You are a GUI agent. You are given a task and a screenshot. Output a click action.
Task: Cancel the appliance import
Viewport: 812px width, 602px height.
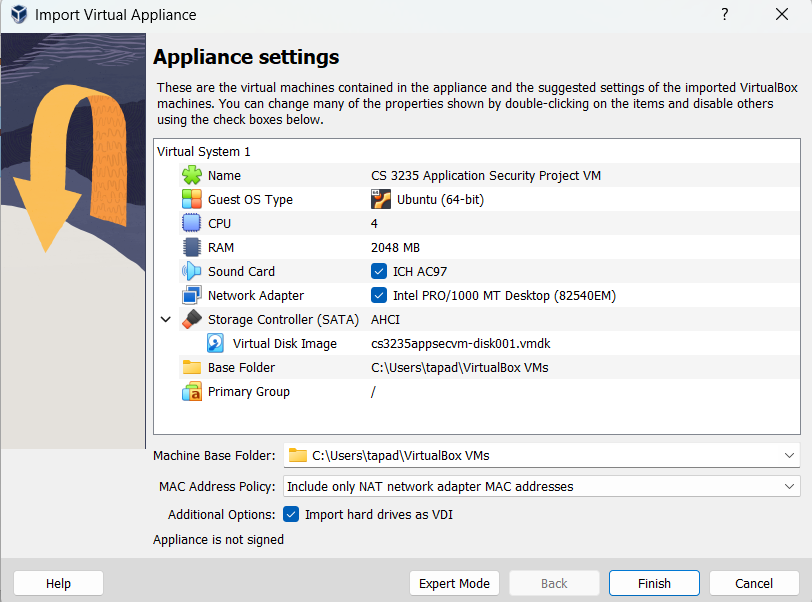click(754, 583)
